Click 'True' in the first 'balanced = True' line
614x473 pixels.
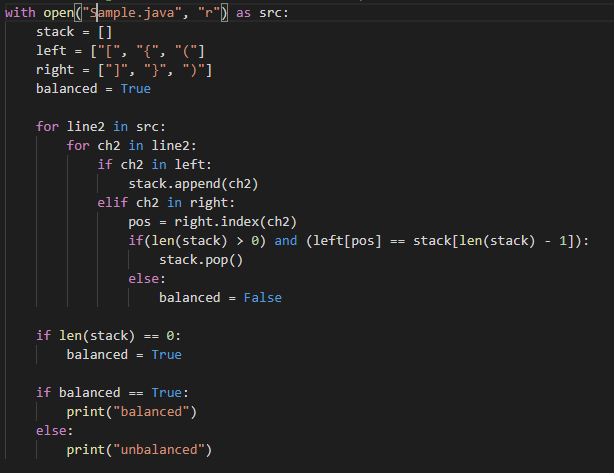click(x=135, y=89)
